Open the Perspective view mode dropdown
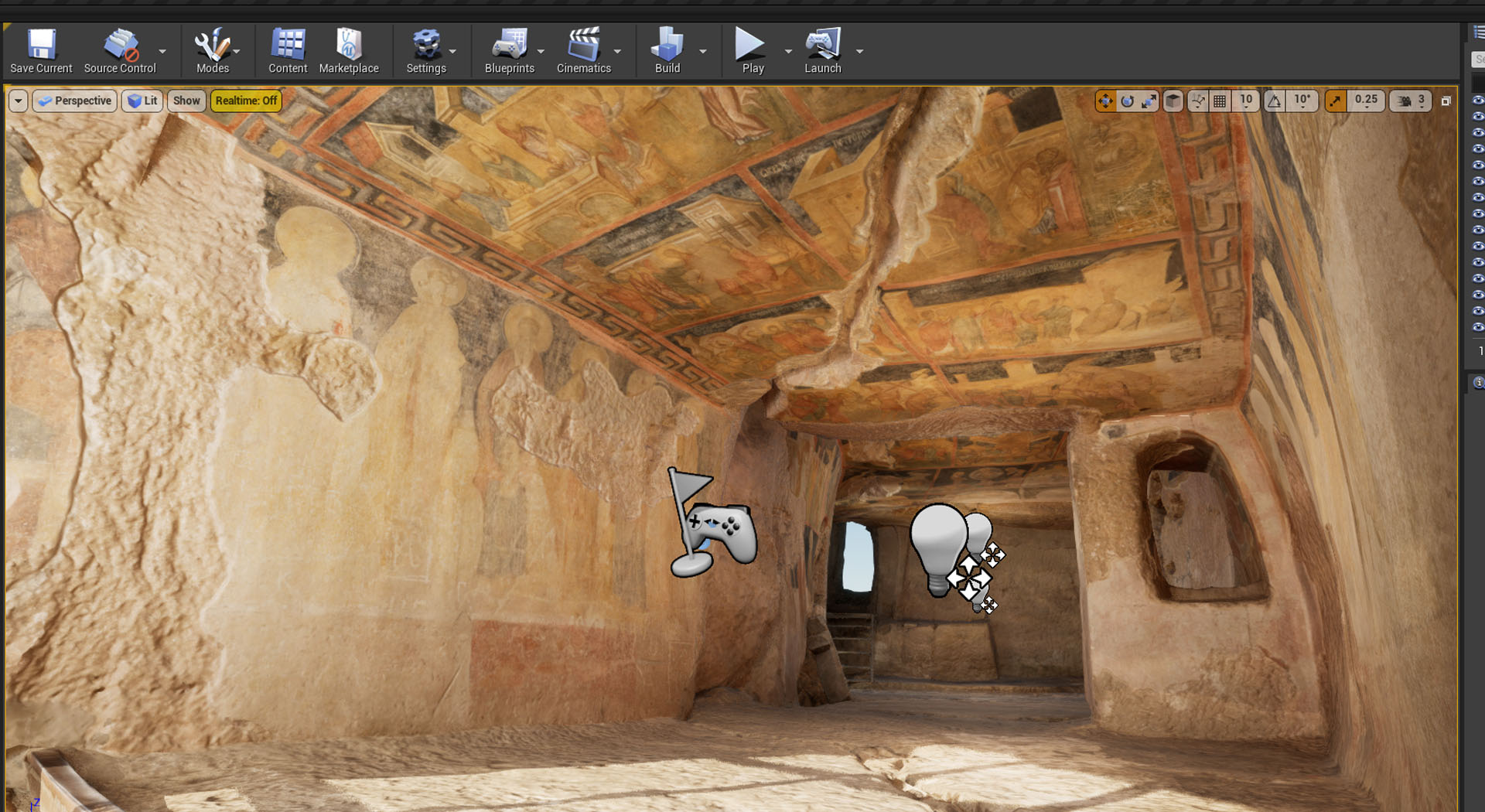The width and height of the screenshot is (1485, 812). [x=75, y=101]
